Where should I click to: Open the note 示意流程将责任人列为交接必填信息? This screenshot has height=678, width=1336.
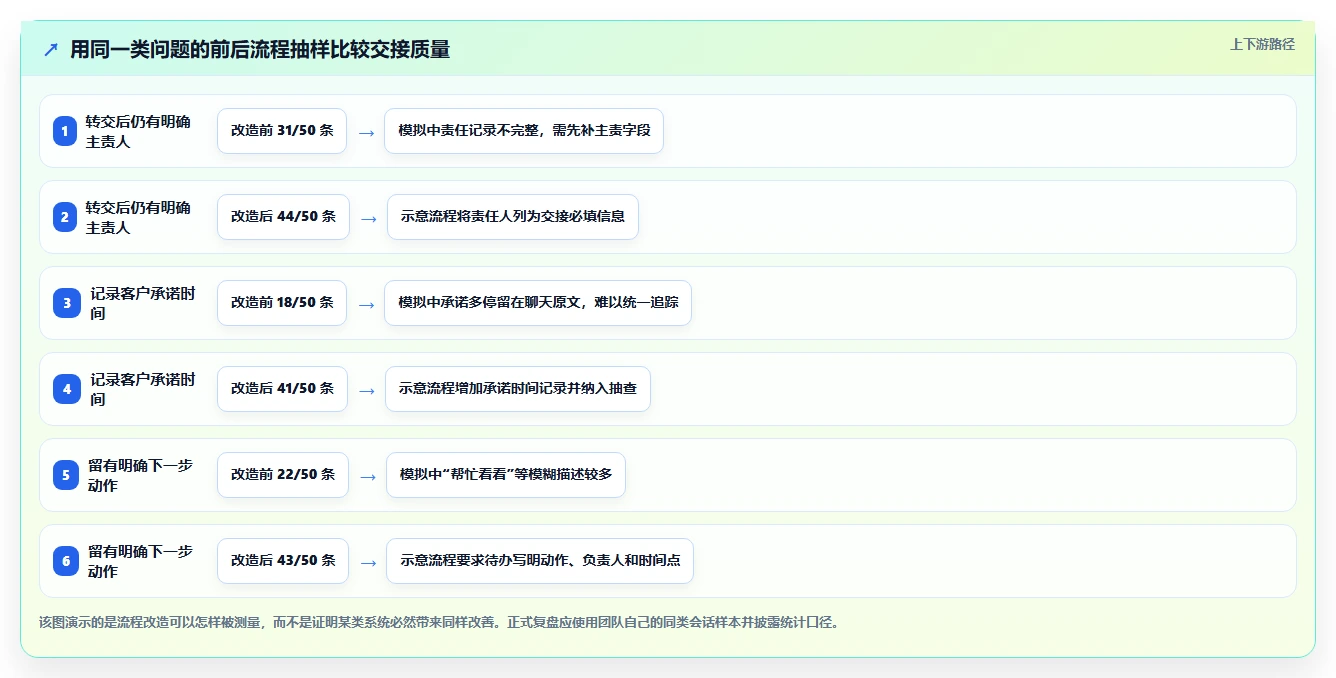[513, 217]
